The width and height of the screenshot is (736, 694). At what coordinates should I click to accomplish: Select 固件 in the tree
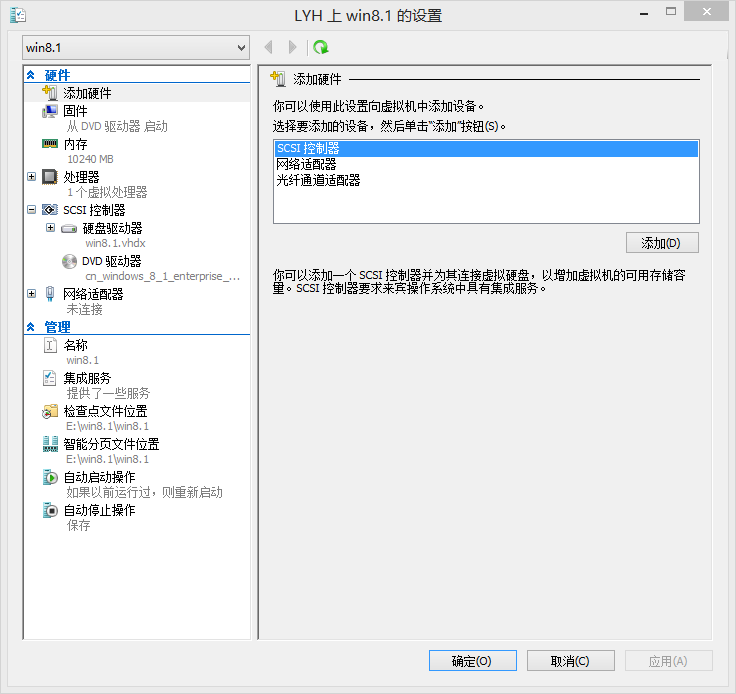[x=75, y=111]
